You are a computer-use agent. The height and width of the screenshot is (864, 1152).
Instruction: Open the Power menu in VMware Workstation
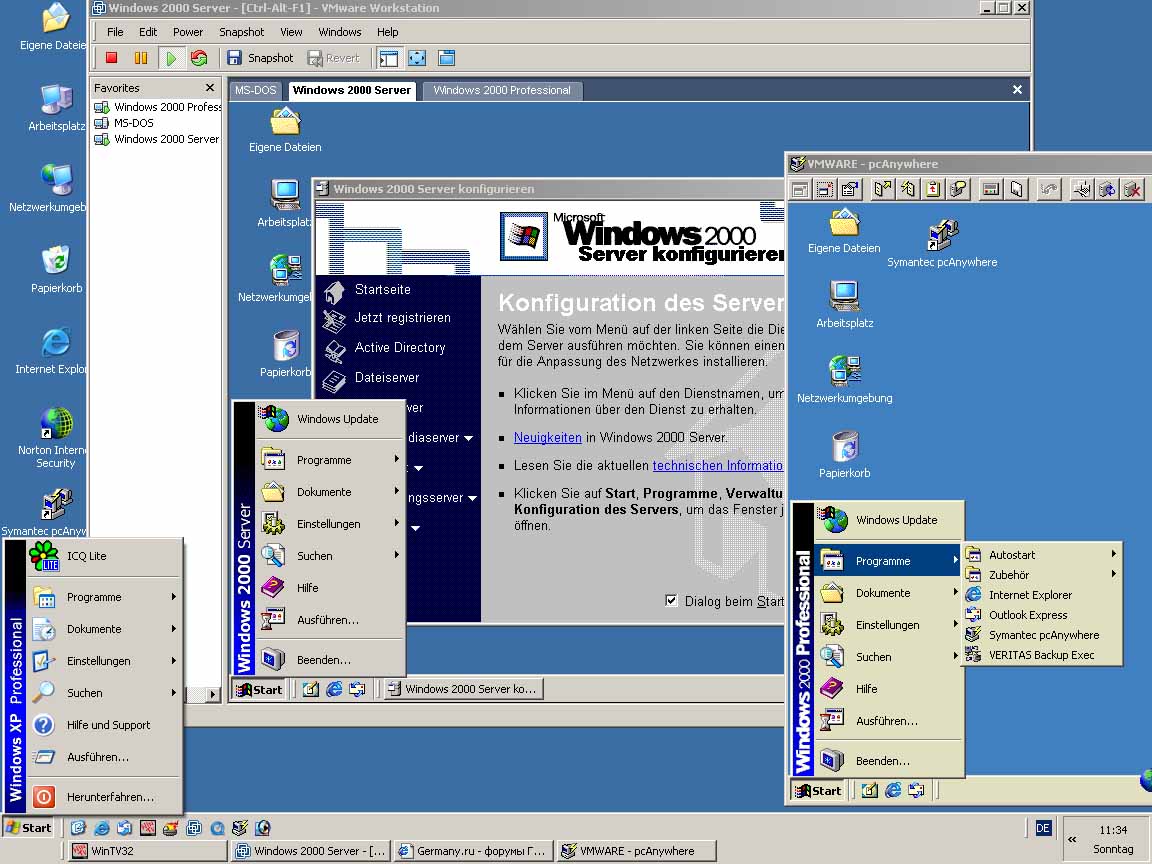coord(187,32)
